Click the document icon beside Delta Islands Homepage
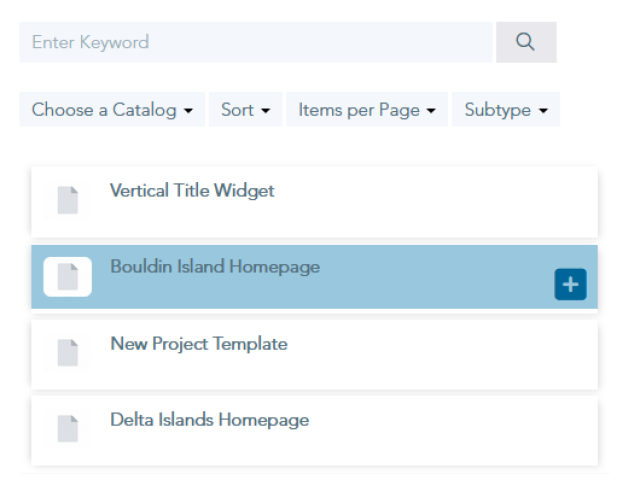Screen dimensions: 640x480 click(68, 429)
